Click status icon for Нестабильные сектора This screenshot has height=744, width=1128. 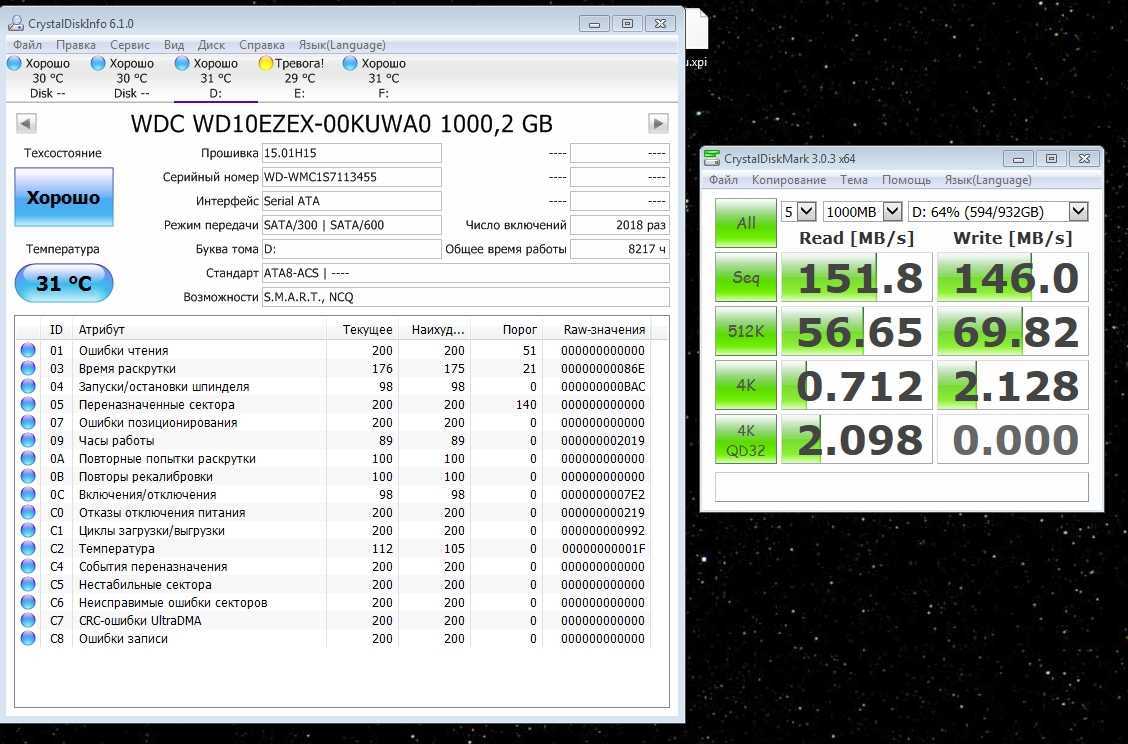28,584
